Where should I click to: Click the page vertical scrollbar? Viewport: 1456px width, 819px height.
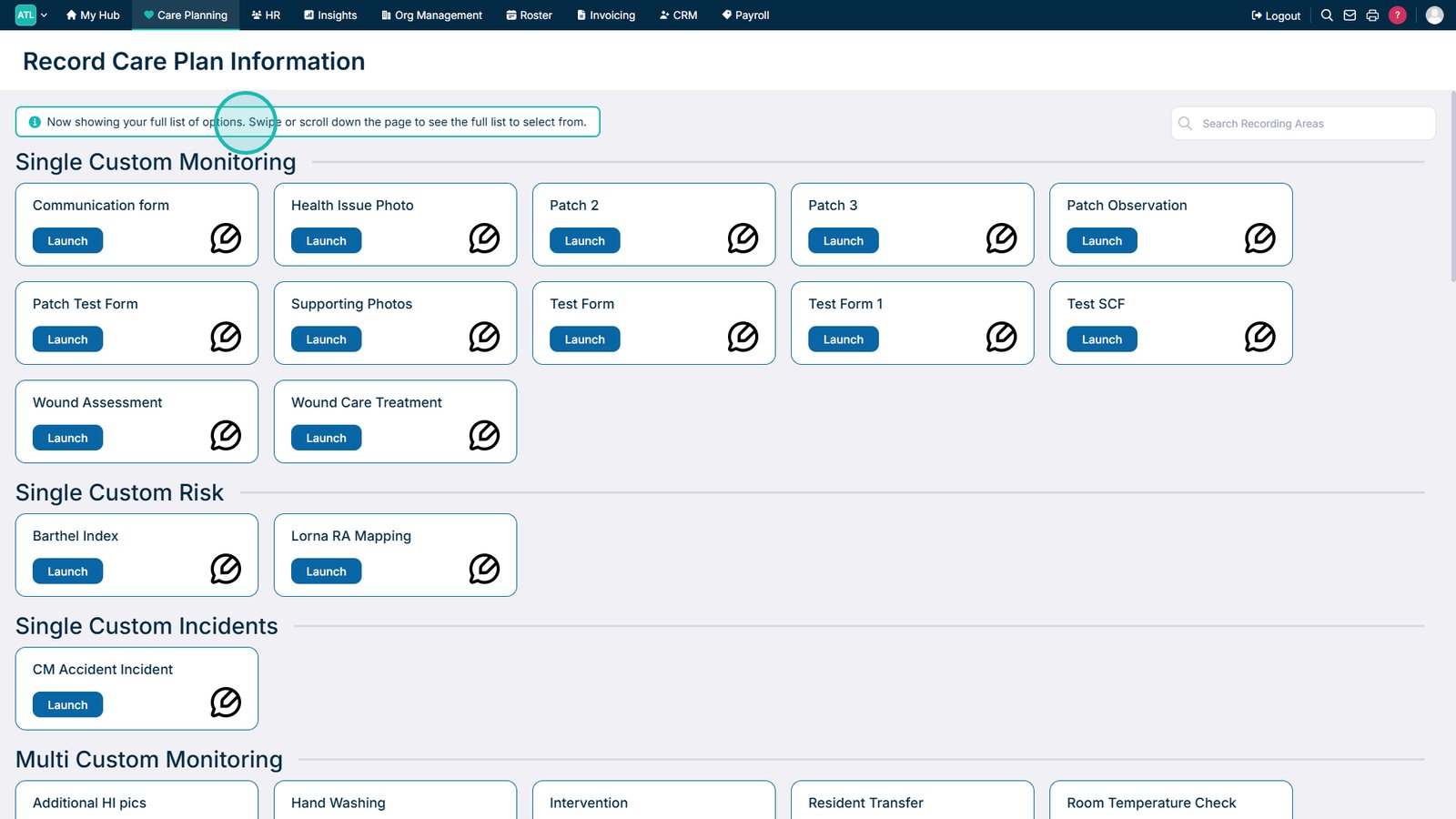(x=1451, y=187)
